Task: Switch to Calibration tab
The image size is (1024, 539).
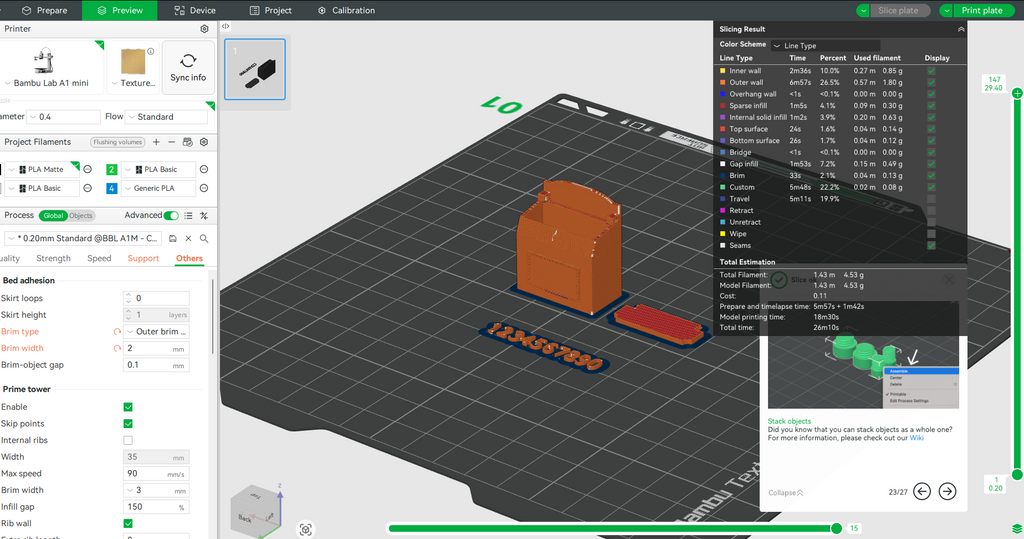Action: click(x=346, y=10)
